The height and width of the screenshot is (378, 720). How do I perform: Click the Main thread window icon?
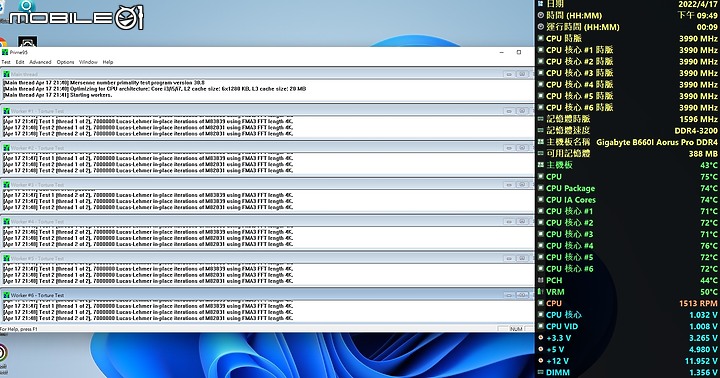[6, 74]
